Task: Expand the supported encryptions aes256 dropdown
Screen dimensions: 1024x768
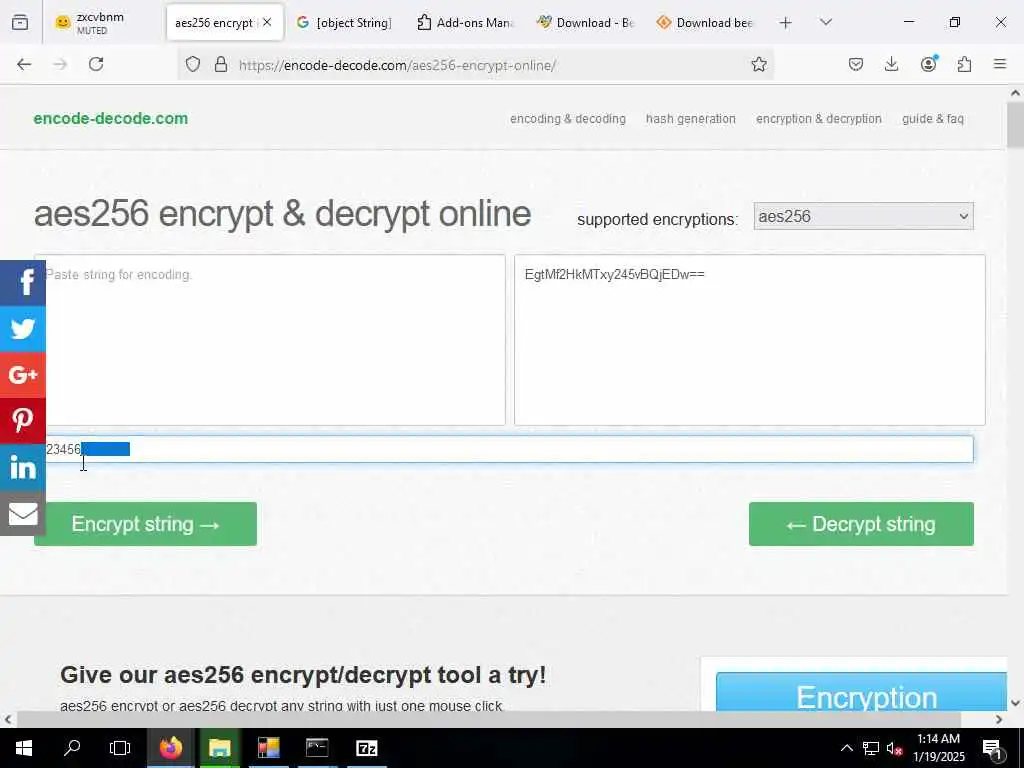Action: pos(863,216)
